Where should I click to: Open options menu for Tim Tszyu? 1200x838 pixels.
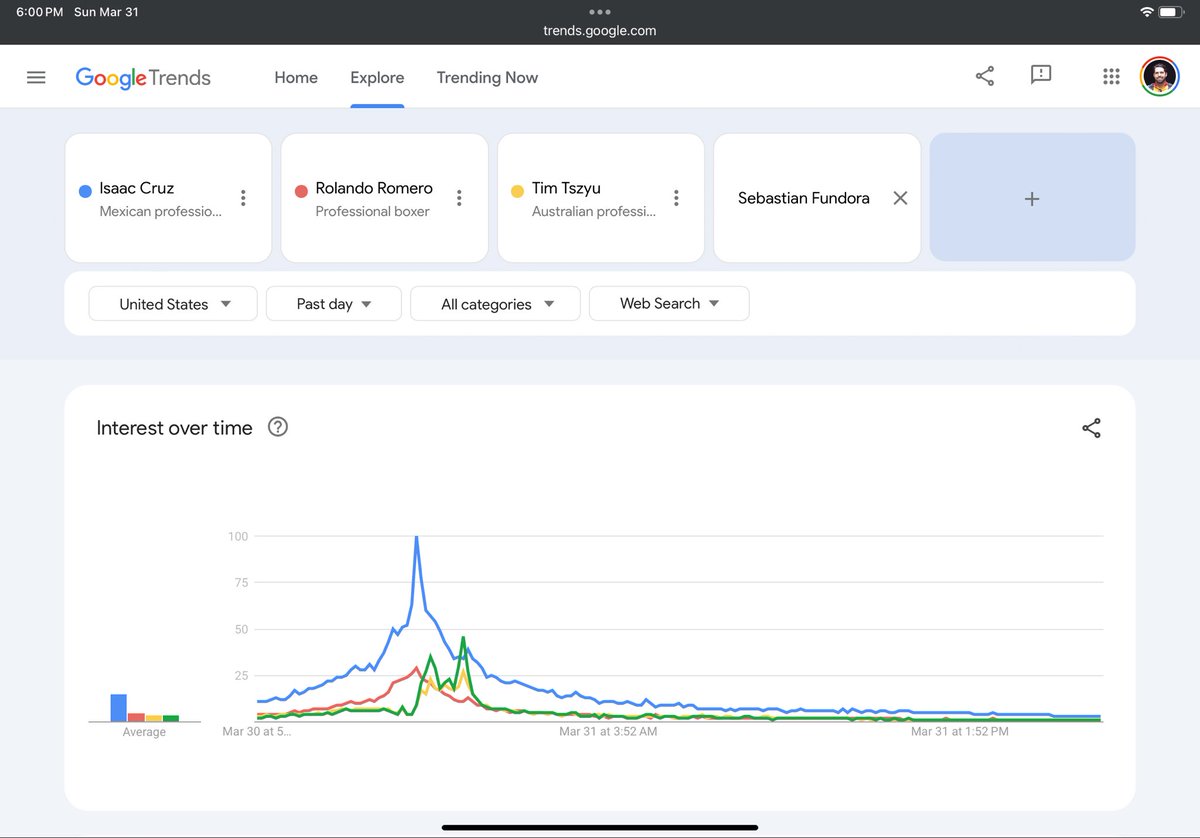coord(676,198)
